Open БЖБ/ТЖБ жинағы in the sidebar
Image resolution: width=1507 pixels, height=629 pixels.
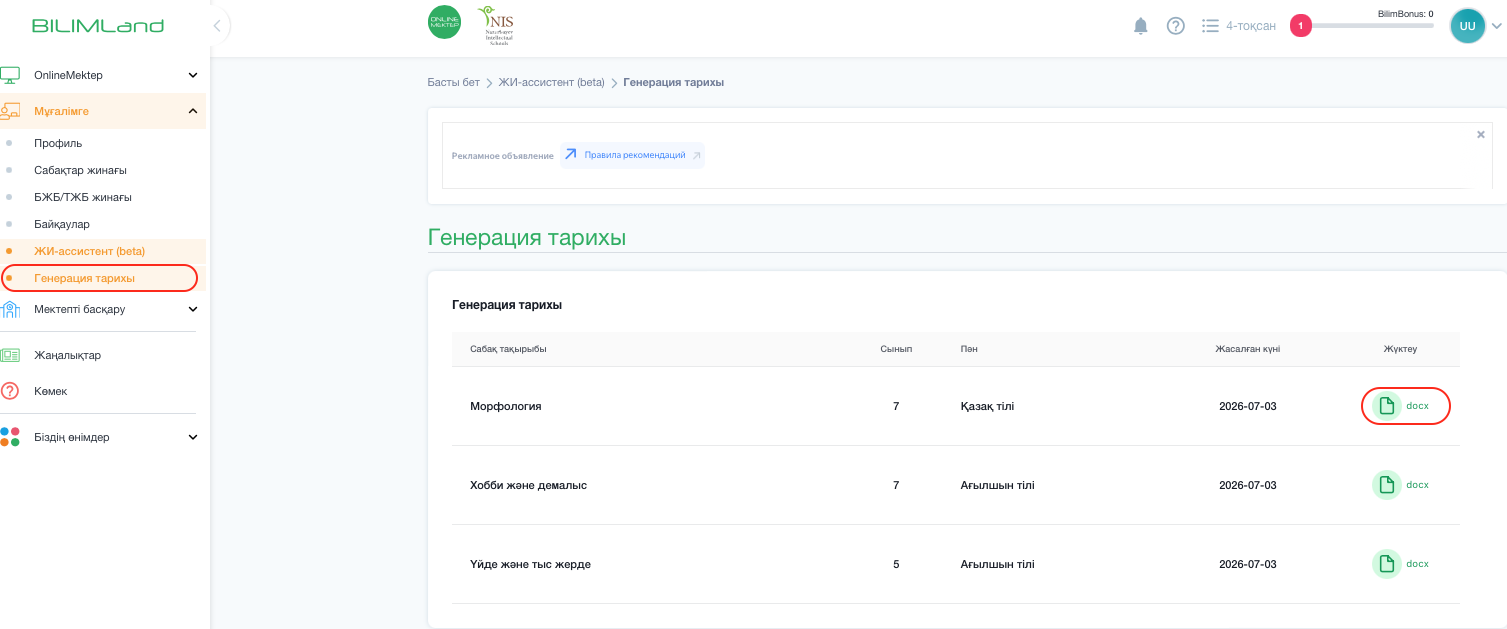[x=83, y=197]
